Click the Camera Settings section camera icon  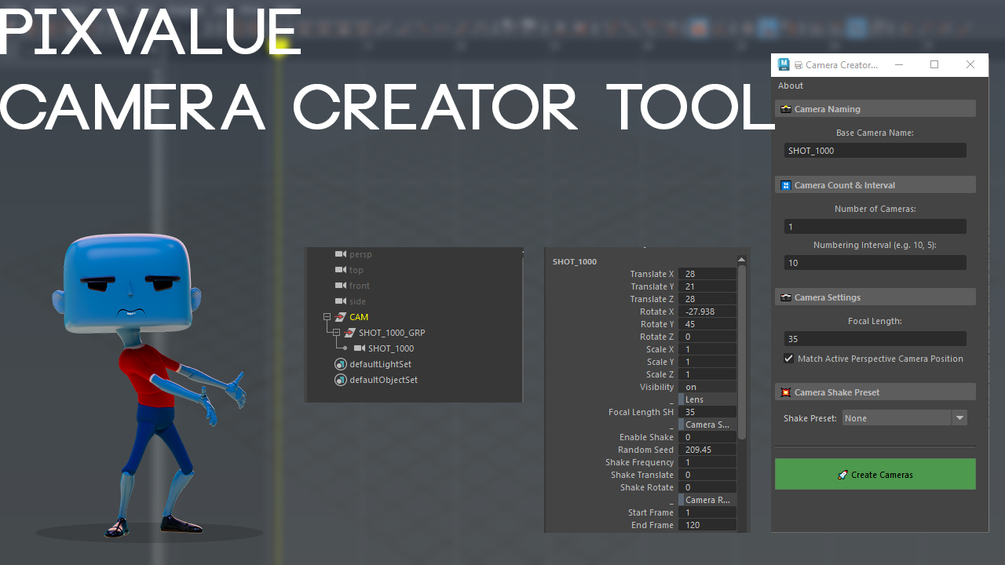coord(786,297)
